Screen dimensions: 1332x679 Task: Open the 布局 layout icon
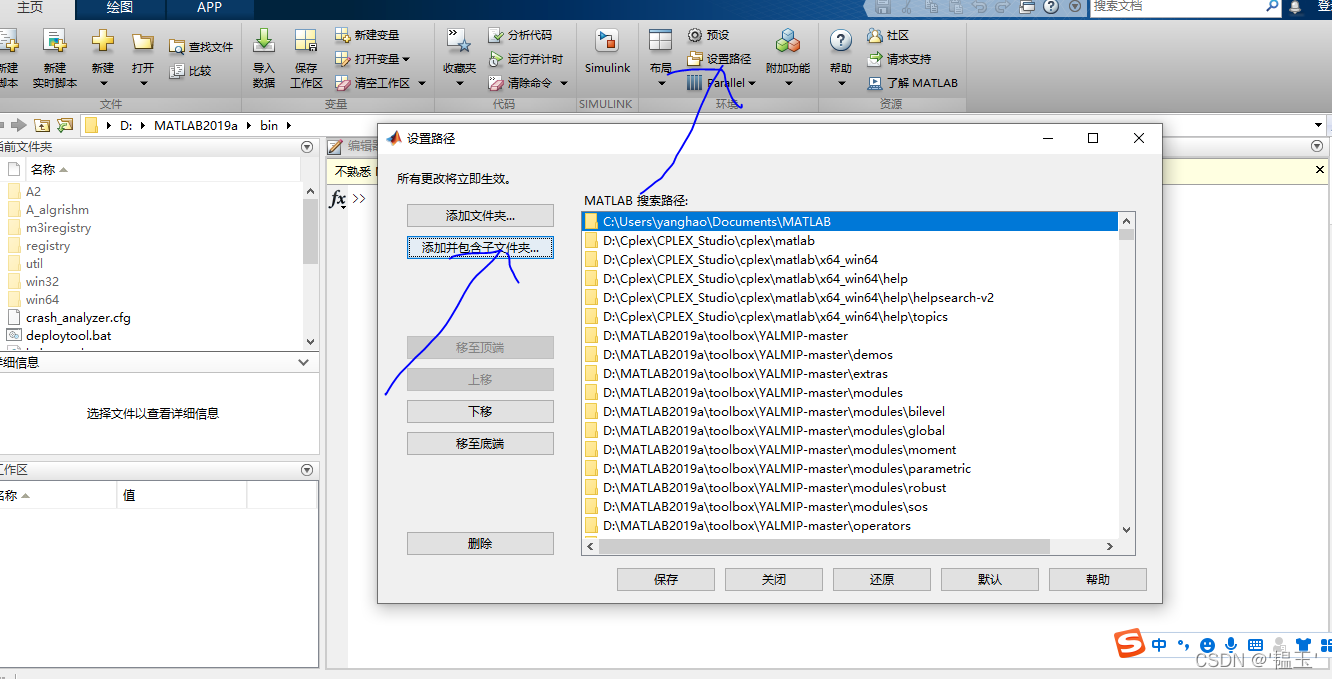point(660,41)
